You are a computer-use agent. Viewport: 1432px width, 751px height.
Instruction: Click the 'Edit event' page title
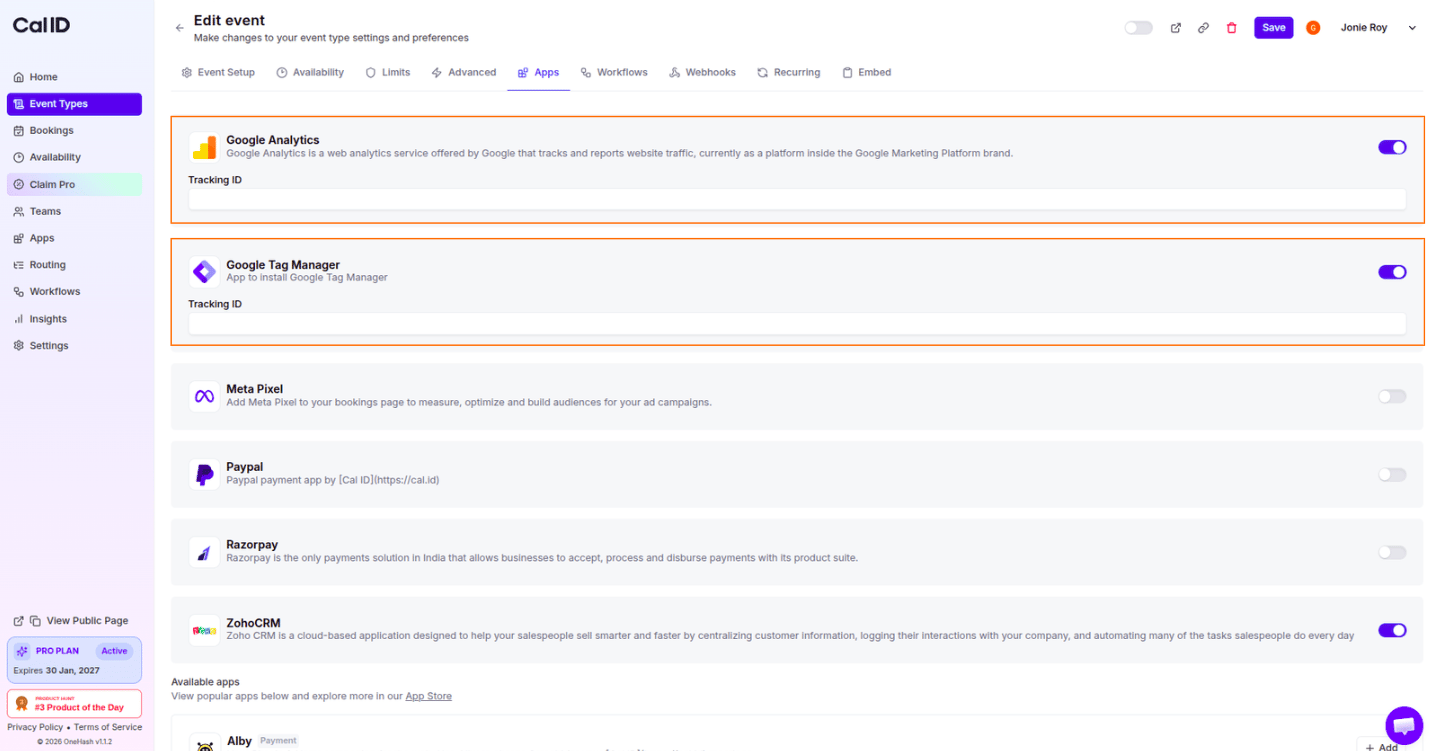tap(229, 20)
